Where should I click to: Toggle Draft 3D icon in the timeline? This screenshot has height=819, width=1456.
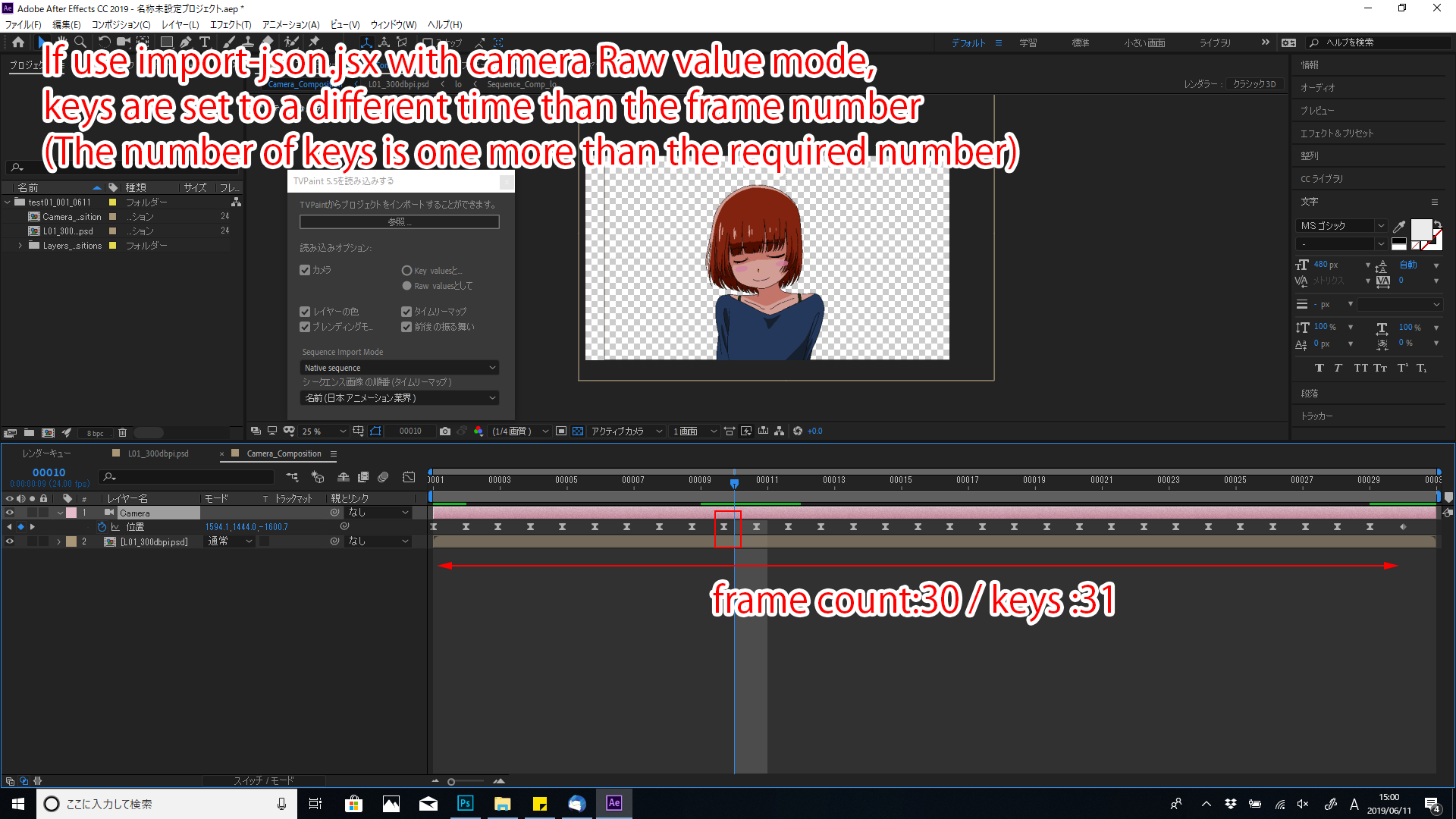[x=318, y=477]
